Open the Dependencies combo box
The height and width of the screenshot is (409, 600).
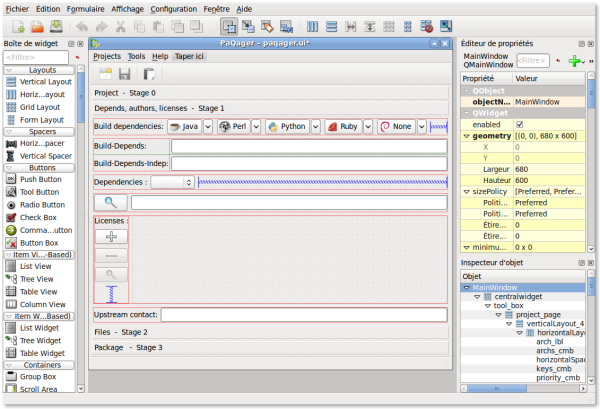(x=172, y=182)
